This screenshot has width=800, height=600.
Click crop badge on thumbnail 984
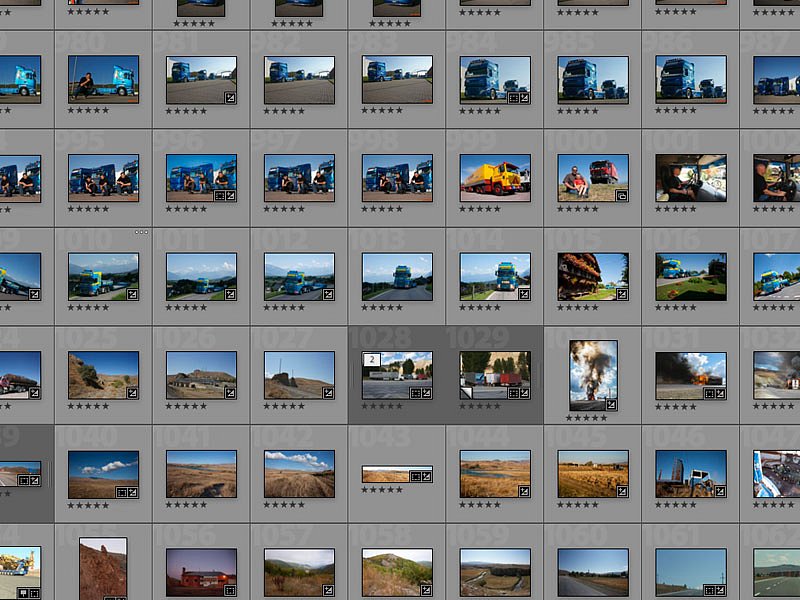[514, 97]
